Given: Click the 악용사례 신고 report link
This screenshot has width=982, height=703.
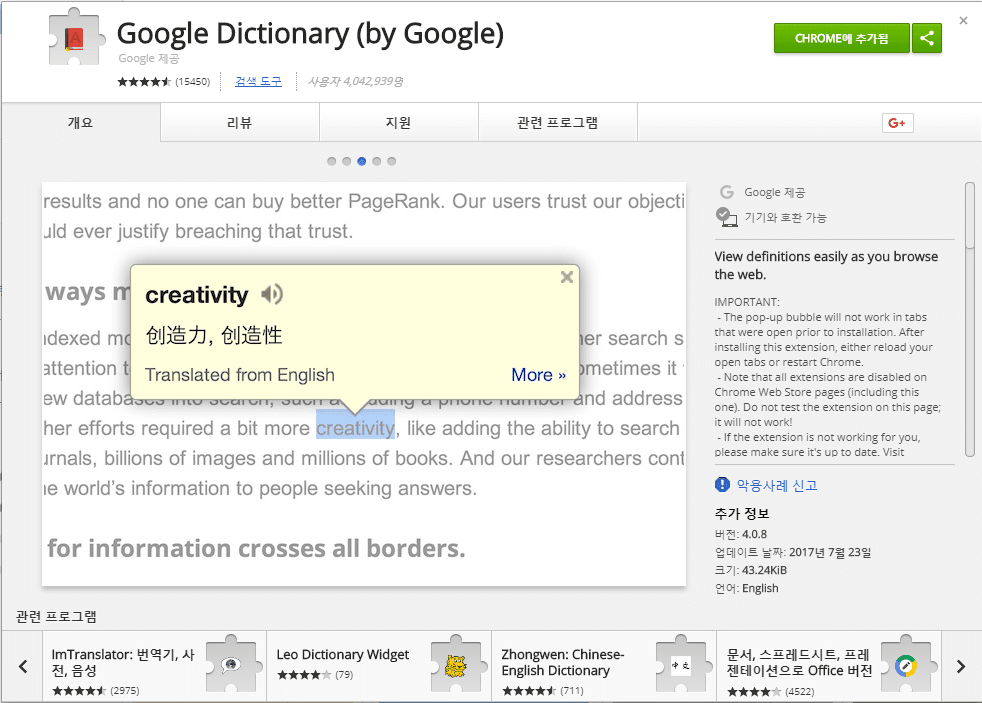Looking at the screenshot, I should 777,485.
